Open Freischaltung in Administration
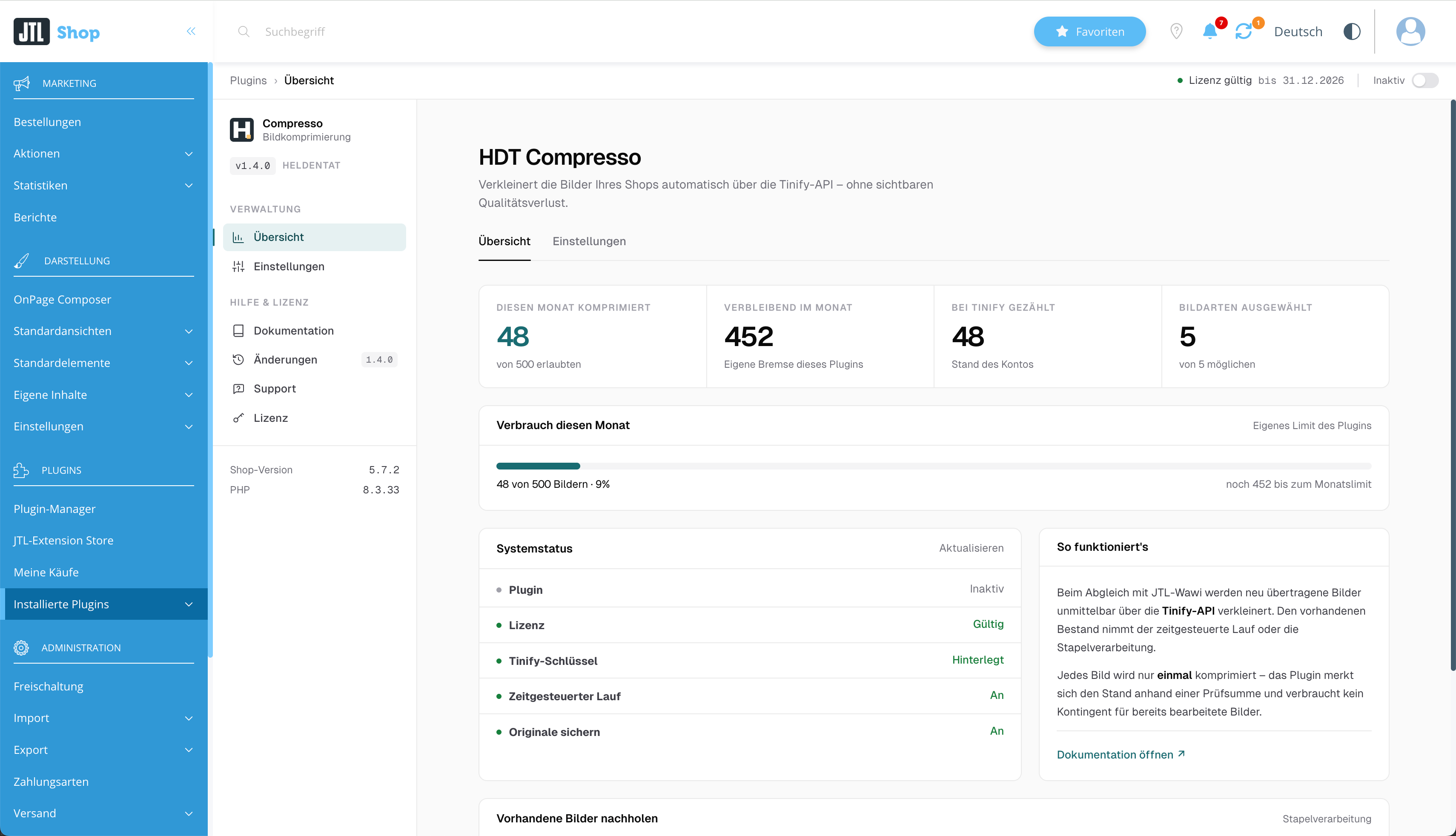 48,686
